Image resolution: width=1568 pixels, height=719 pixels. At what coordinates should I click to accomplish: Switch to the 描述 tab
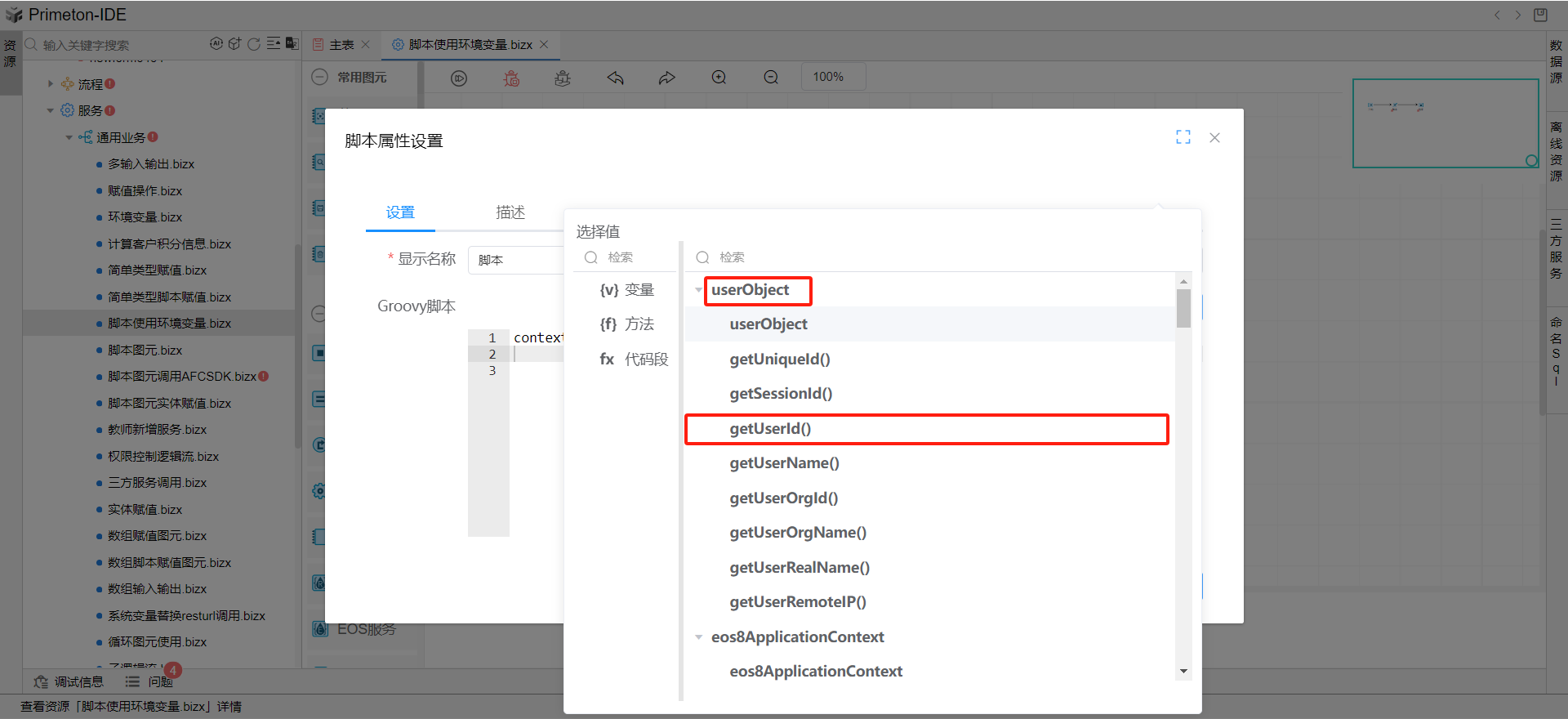click(510, 212)
